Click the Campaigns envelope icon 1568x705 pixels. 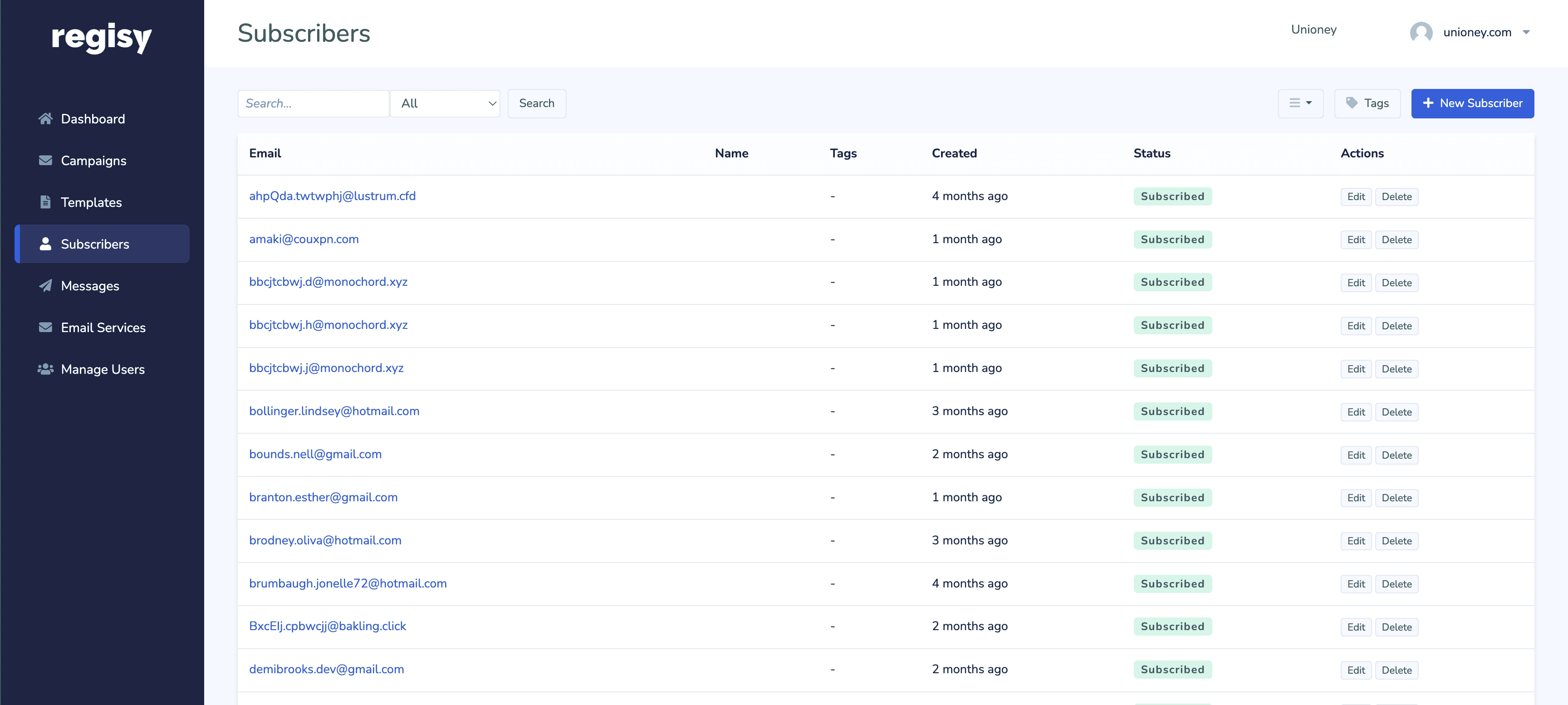click(45, 160)
